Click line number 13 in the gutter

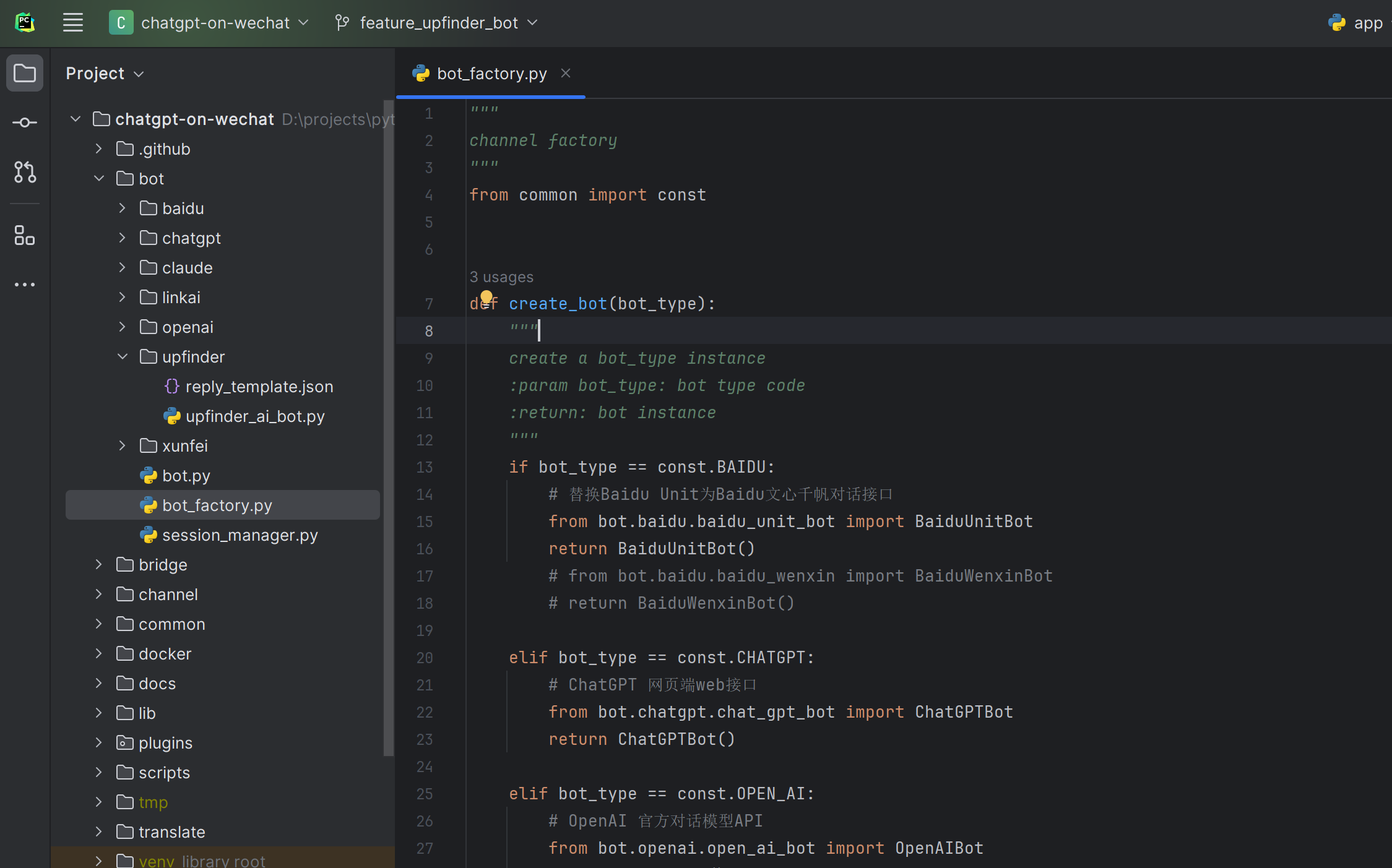coord(425,467)
